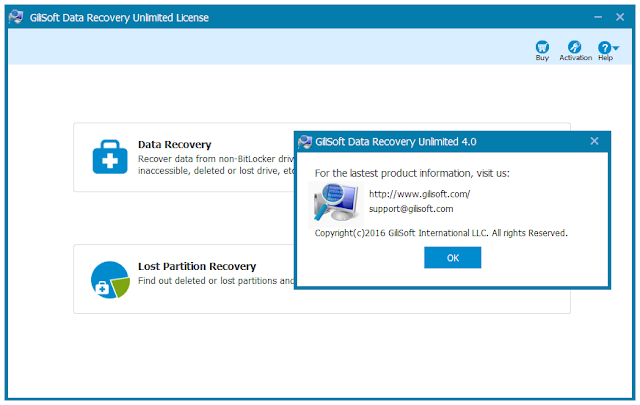Click the 'Copyright(c)2016 GiliSoft International LLC' text

(x=401, y=233)
